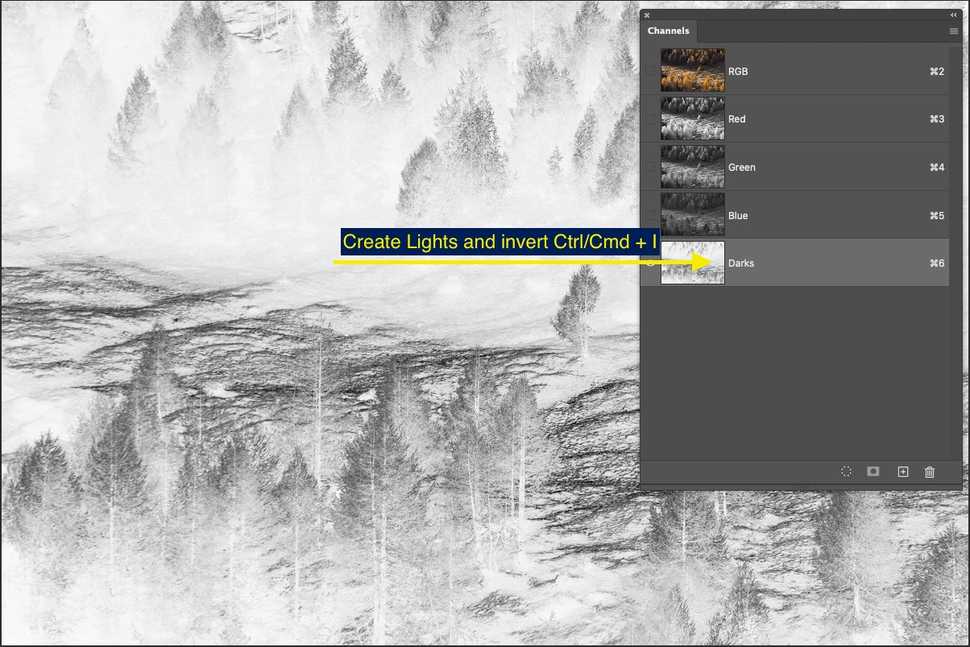The width and height of the screenshot is (970, 647).
Task: Click Save selection as channel icon
Action: click(873, 472)
